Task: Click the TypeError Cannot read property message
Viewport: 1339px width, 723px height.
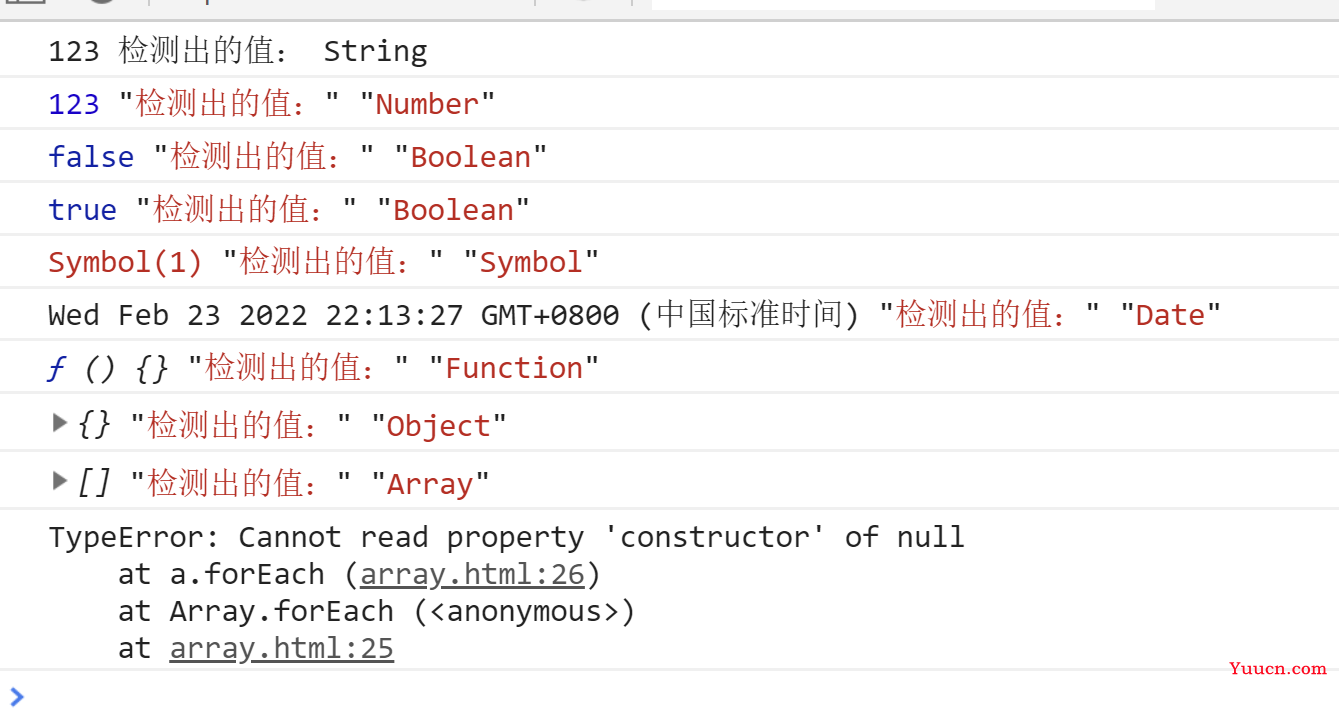Action: coord(506,537)
